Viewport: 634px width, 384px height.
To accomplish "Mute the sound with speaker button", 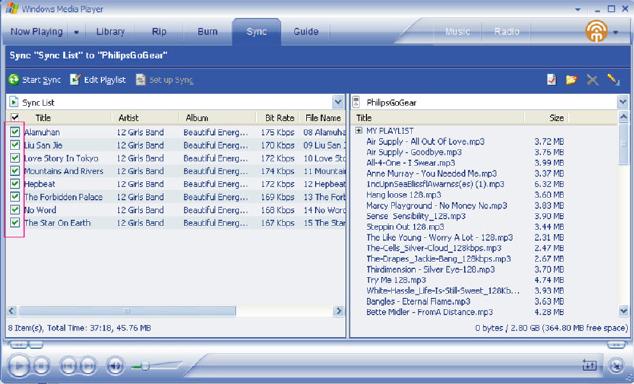I will pyautogui.click(x=115, y=366).
